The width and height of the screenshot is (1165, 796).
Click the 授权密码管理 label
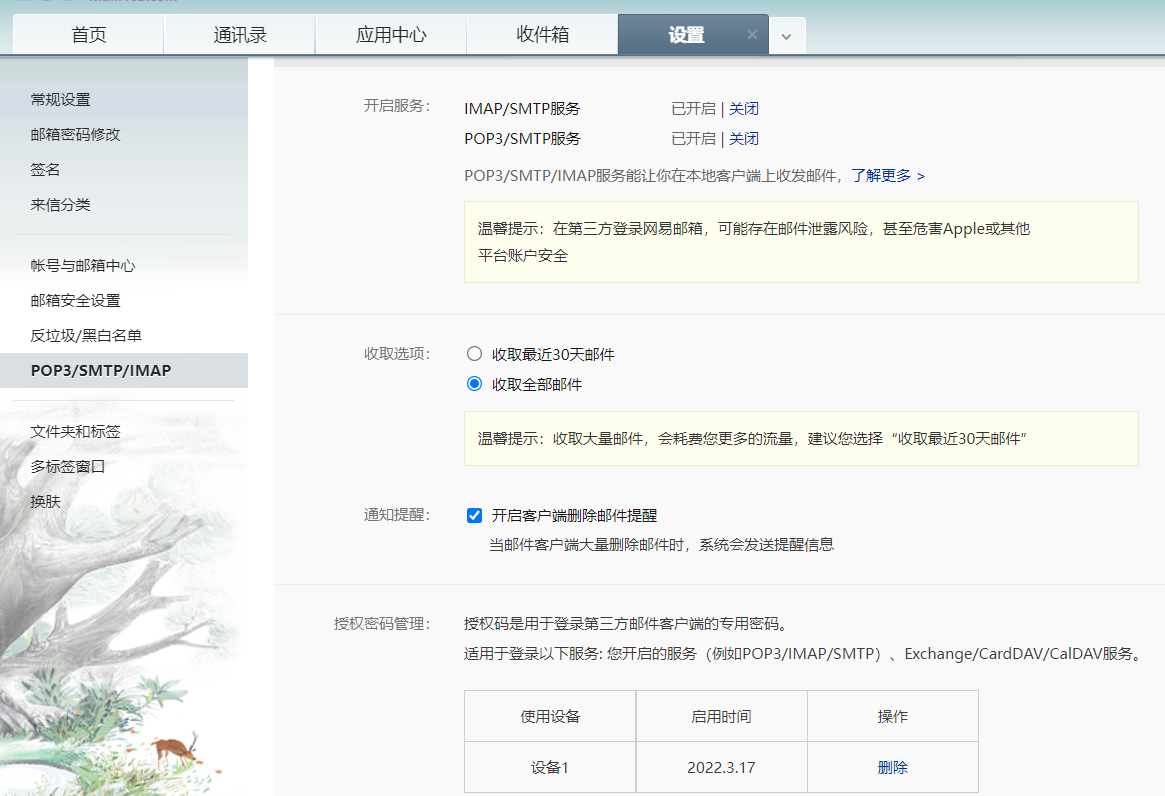click(382, 624)
